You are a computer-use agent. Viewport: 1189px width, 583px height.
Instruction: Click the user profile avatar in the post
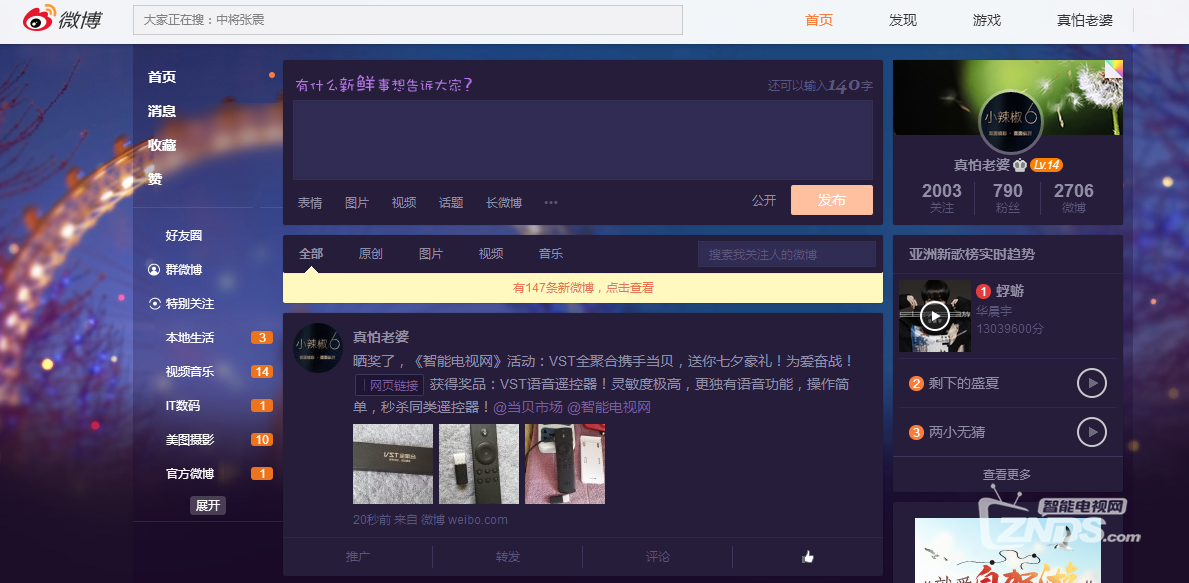pos(318,348)
